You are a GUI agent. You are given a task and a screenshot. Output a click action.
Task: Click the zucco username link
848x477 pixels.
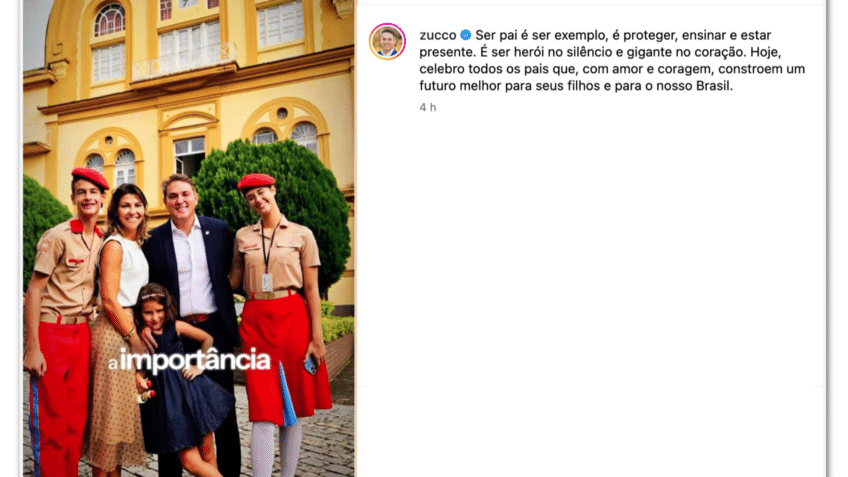[438, 35]
